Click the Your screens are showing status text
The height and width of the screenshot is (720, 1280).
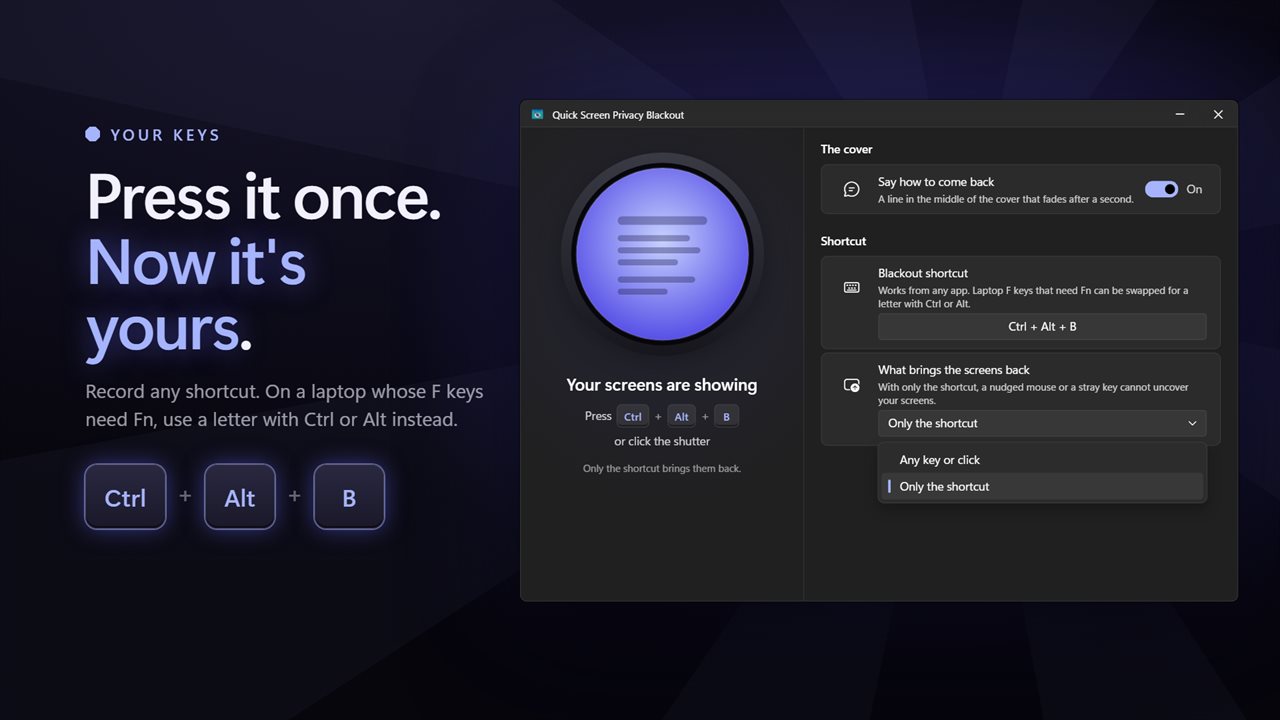(662, 385)
